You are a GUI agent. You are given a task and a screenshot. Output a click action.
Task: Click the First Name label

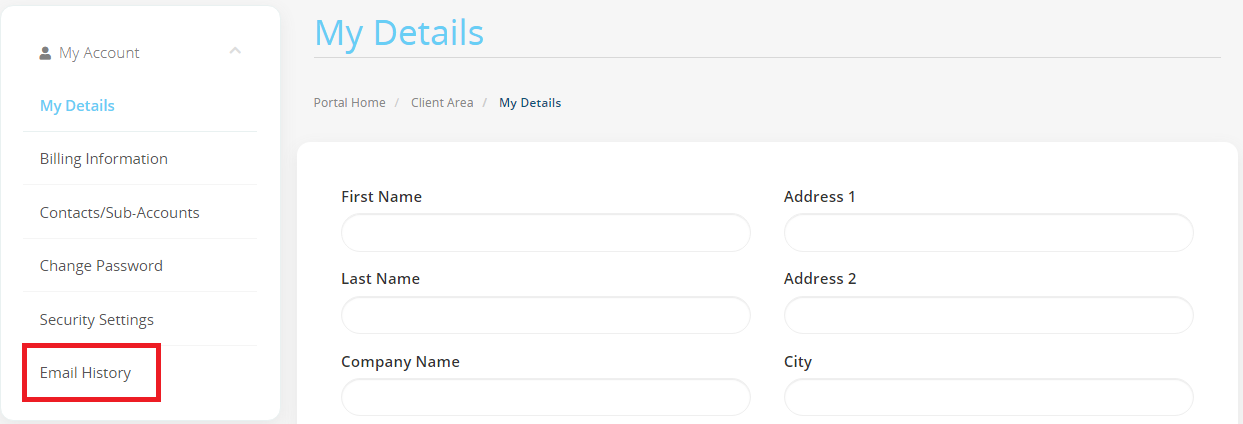[x=381, y=197]
